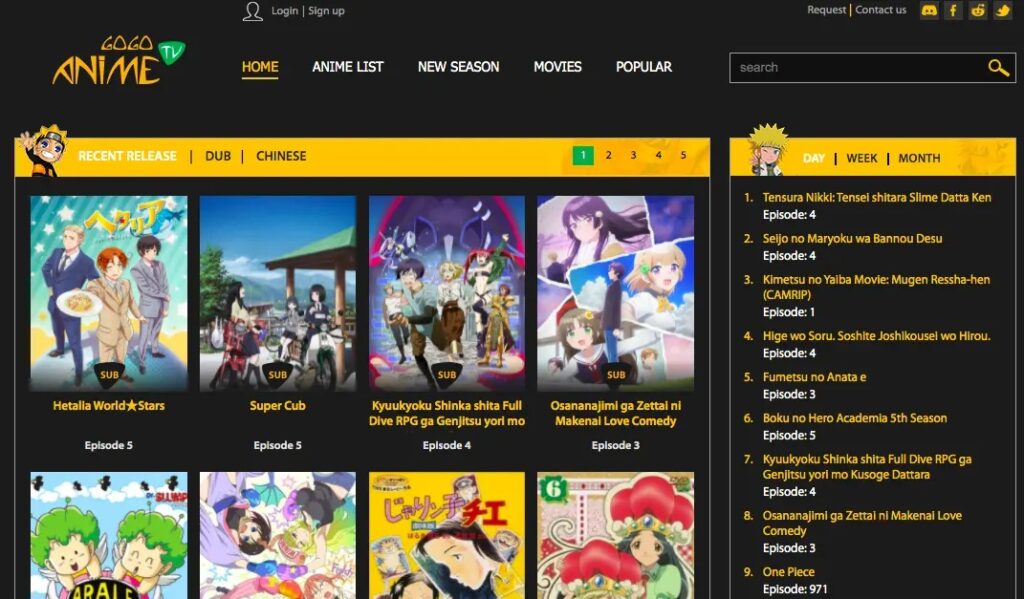
Task: Click the Request link
Action: pos(826,10)
